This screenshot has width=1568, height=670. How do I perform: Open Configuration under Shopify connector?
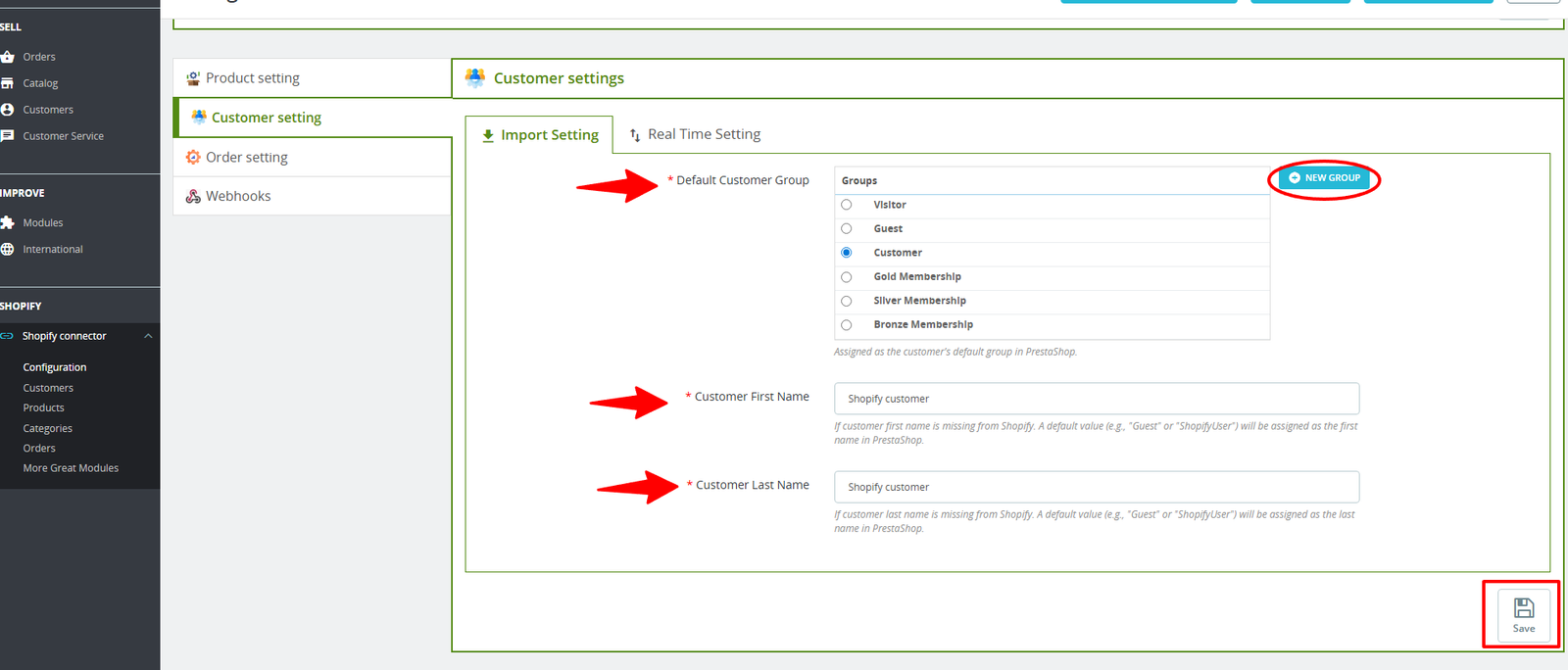[x=55, y=367]
